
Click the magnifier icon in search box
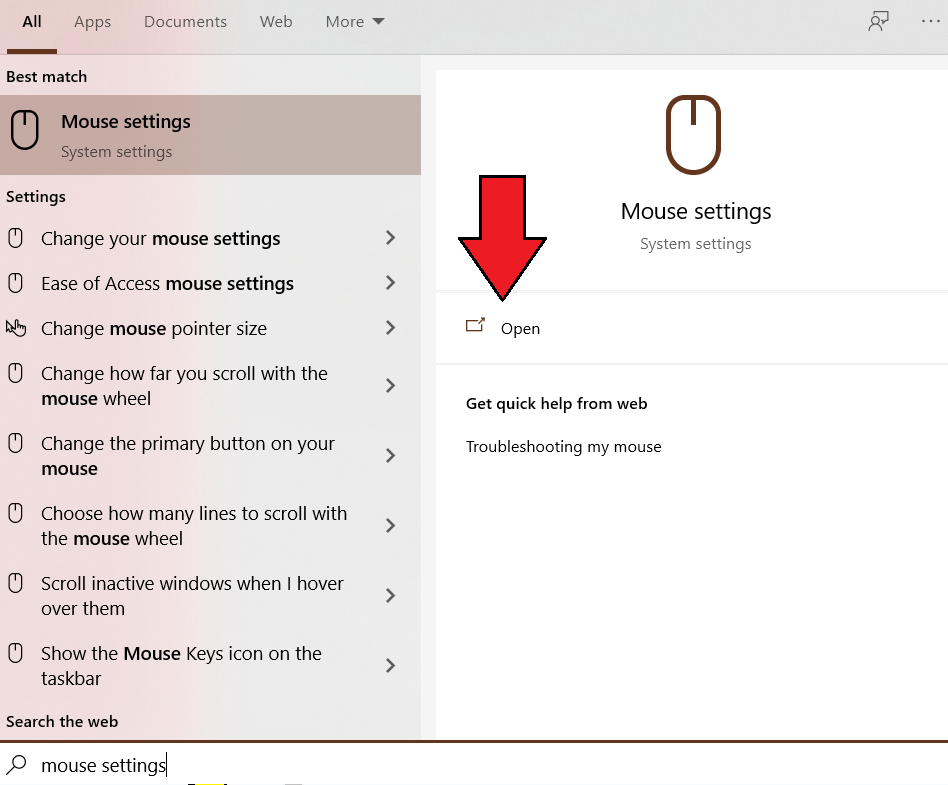(17, 764)
